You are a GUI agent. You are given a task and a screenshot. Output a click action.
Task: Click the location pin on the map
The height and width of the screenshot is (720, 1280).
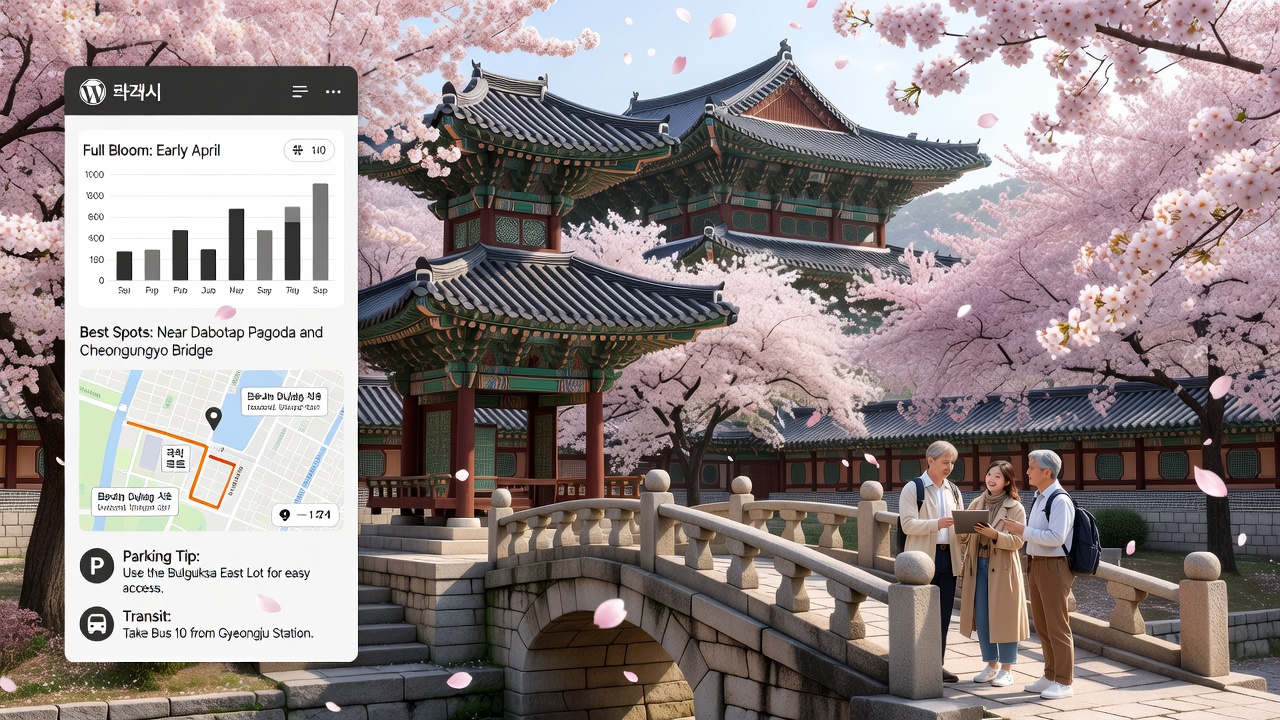(212, 419)
